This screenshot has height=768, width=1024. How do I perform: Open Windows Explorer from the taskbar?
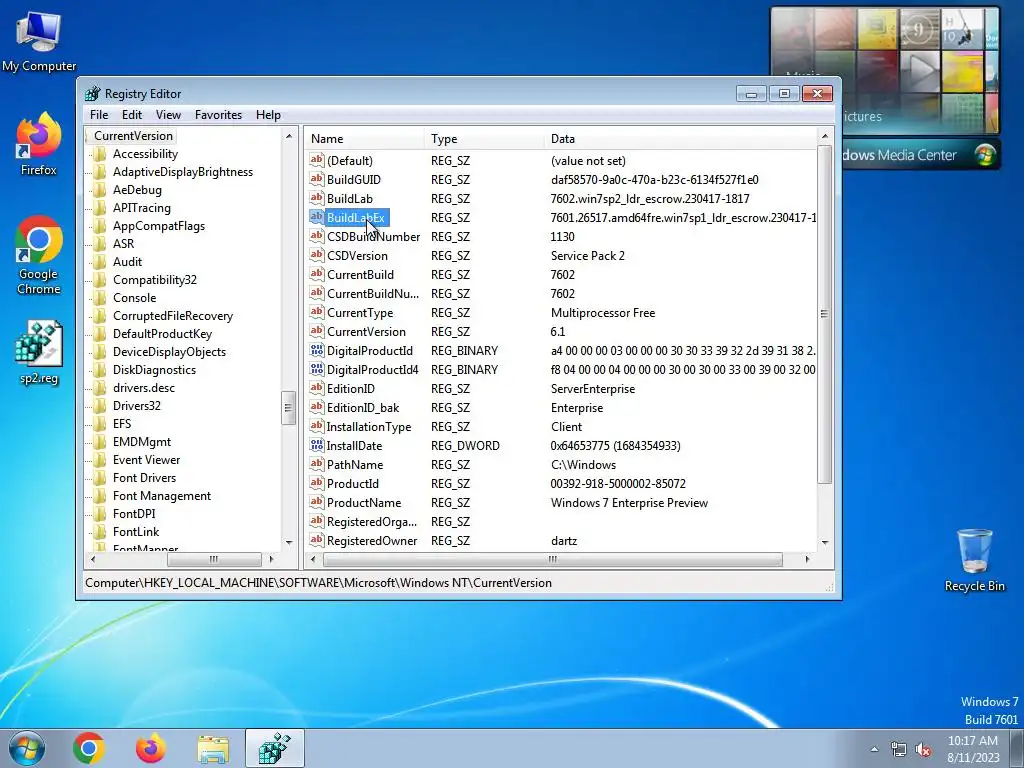213,748
